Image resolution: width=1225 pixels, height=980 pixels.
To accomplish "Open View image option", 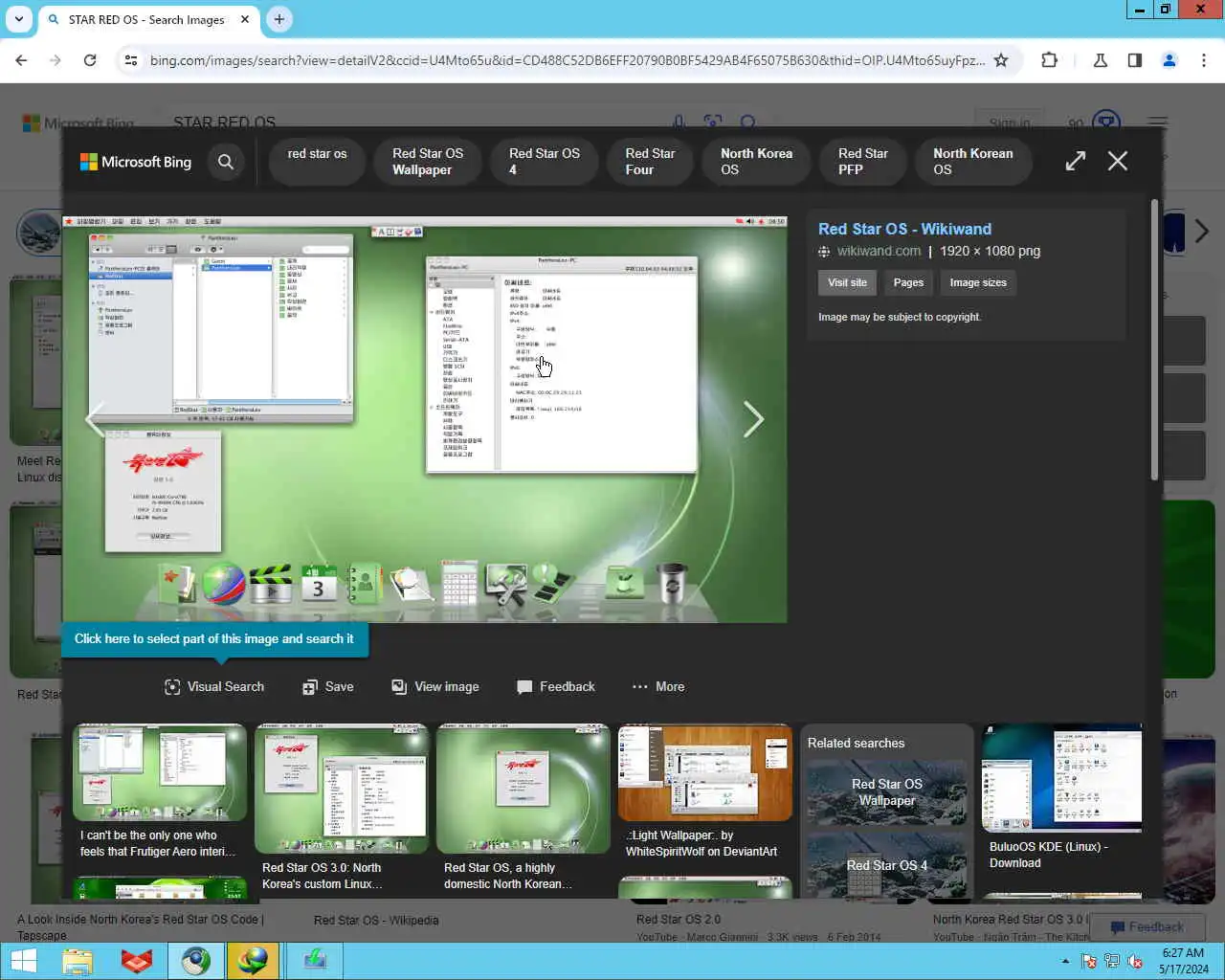I will (435, 687).
